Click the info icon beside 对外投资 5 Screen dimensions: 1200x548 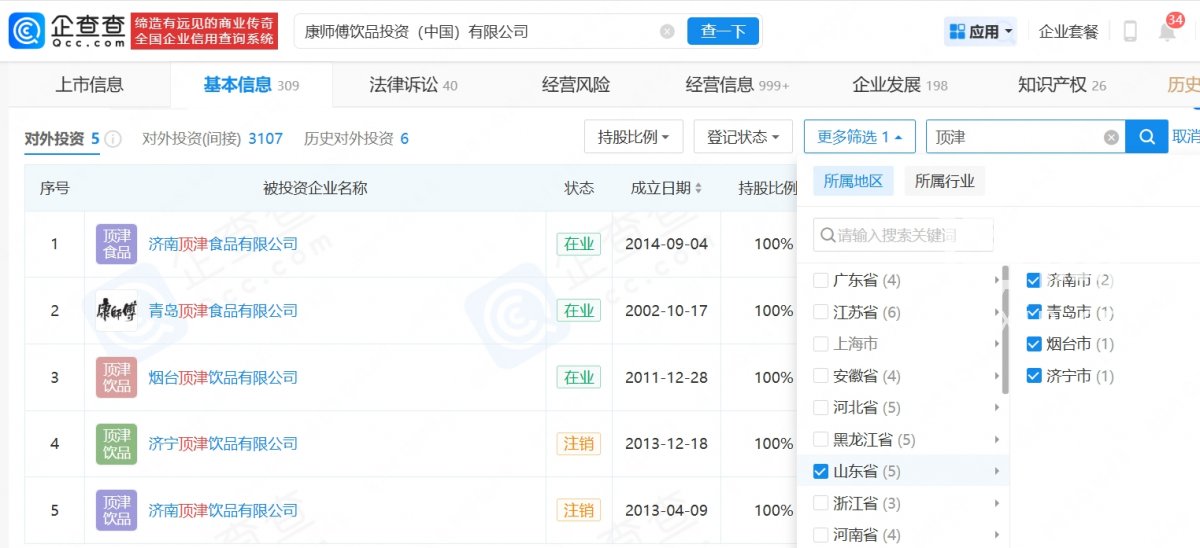113,139
